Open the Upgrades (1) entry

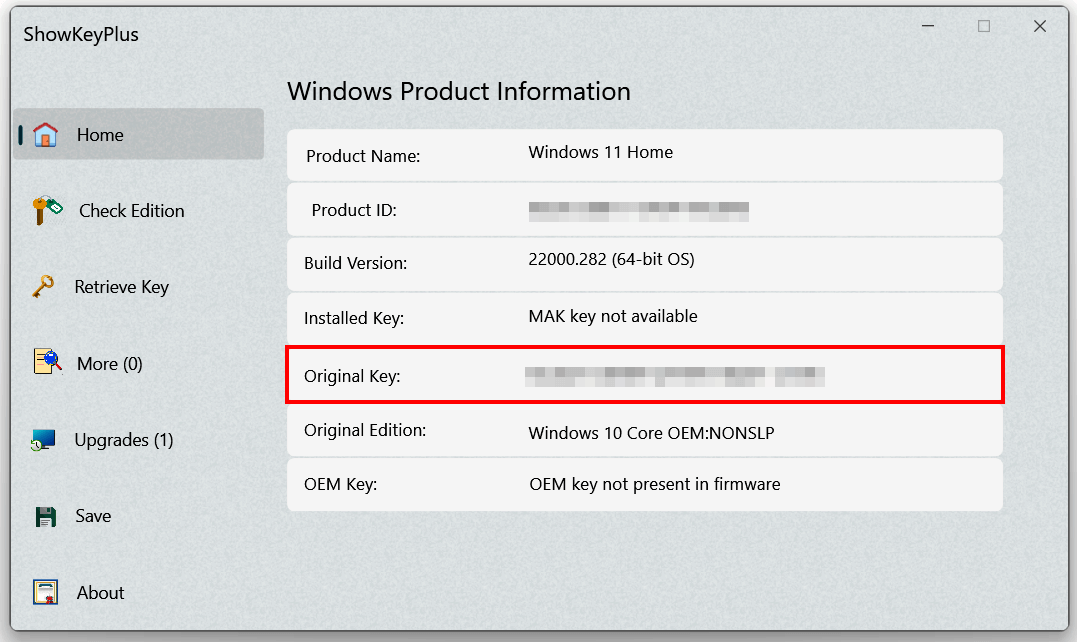122,440
